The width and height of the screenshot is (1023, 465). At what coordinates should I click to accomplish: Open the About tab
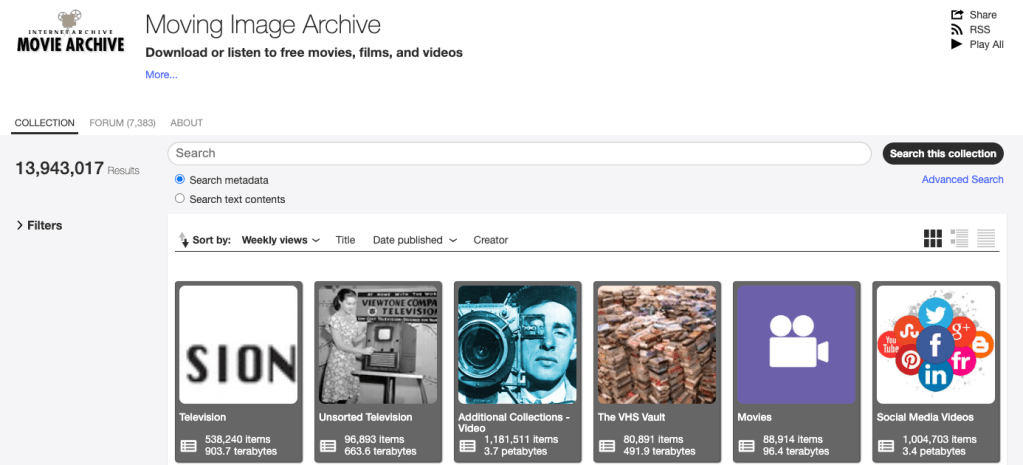(186, 123)
